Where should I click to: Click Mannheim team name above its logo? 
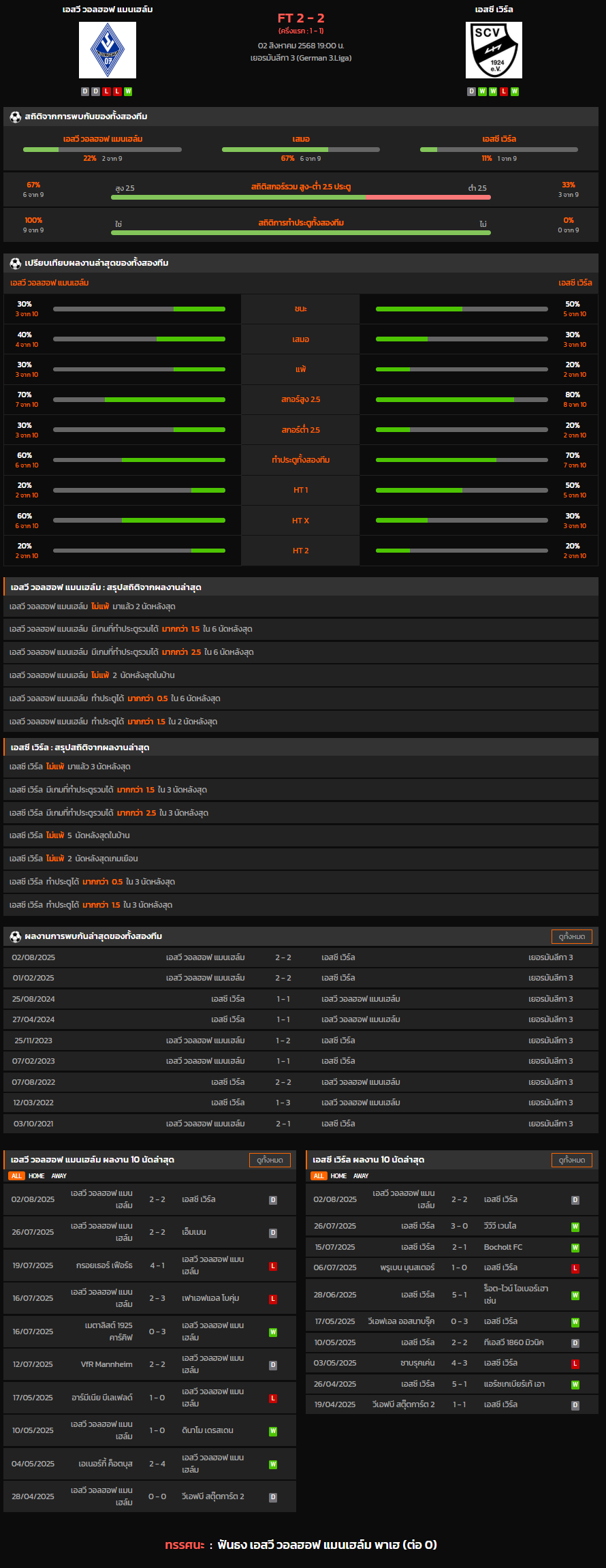108,10
